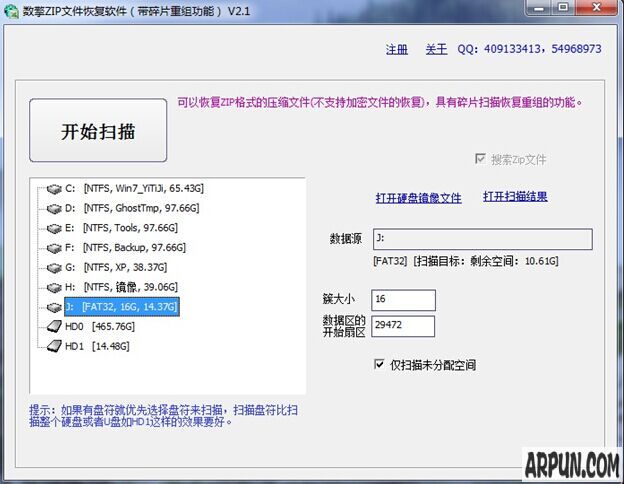624x484 pixels.
Task: Select HD1 [14.48G] disk entry
Action: tap(97, 346)
